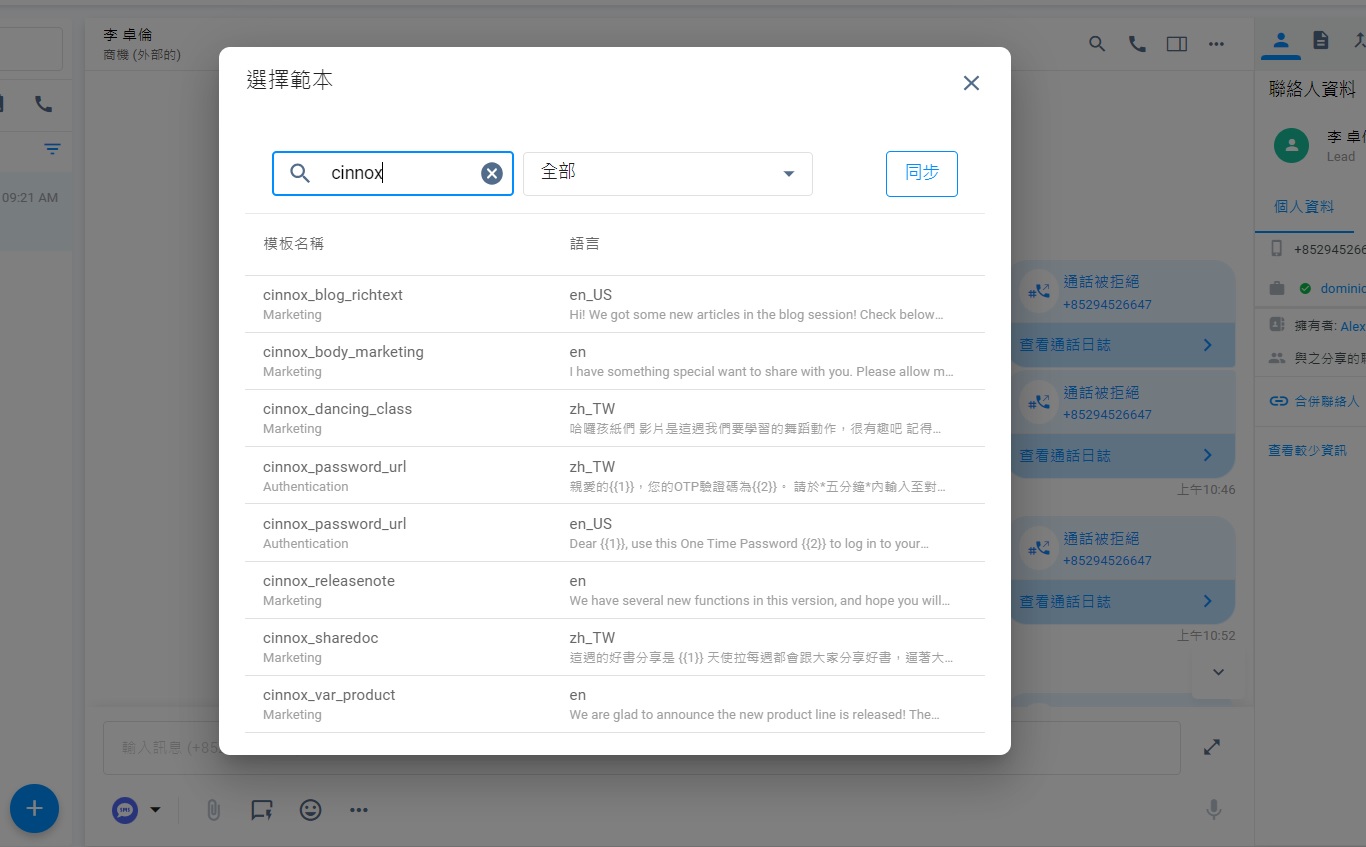
Task: Select the cinnox_blog_richtext template
Action: (615, 304)
